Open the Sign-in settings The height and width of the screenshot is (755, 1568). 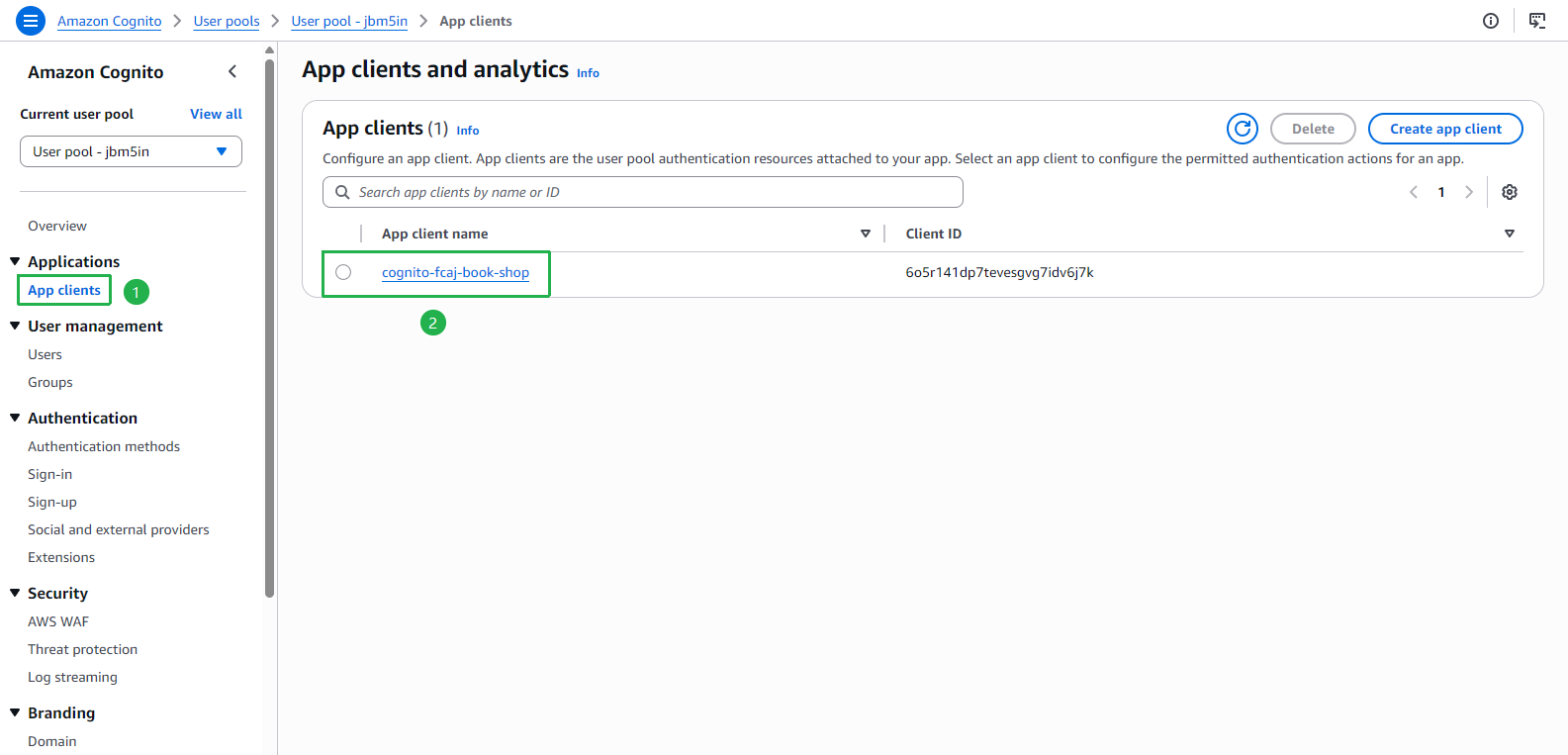[50, 474]
